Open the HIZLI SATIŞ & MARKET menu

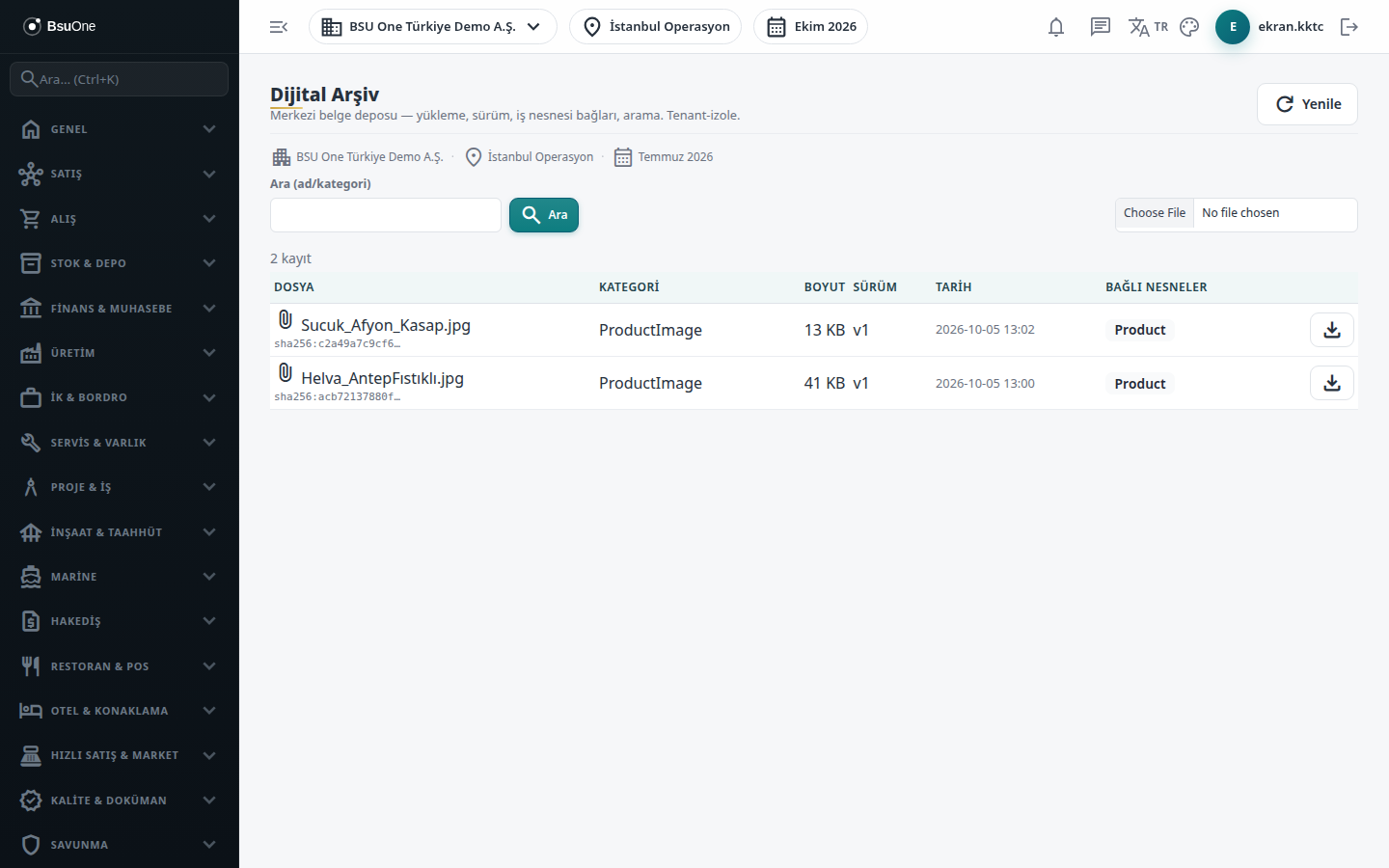click(x=120, y=755)
